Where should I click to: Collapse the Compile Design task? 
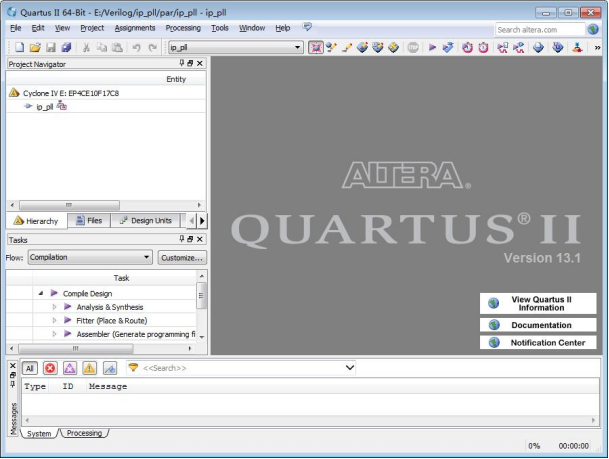(41, 294)
